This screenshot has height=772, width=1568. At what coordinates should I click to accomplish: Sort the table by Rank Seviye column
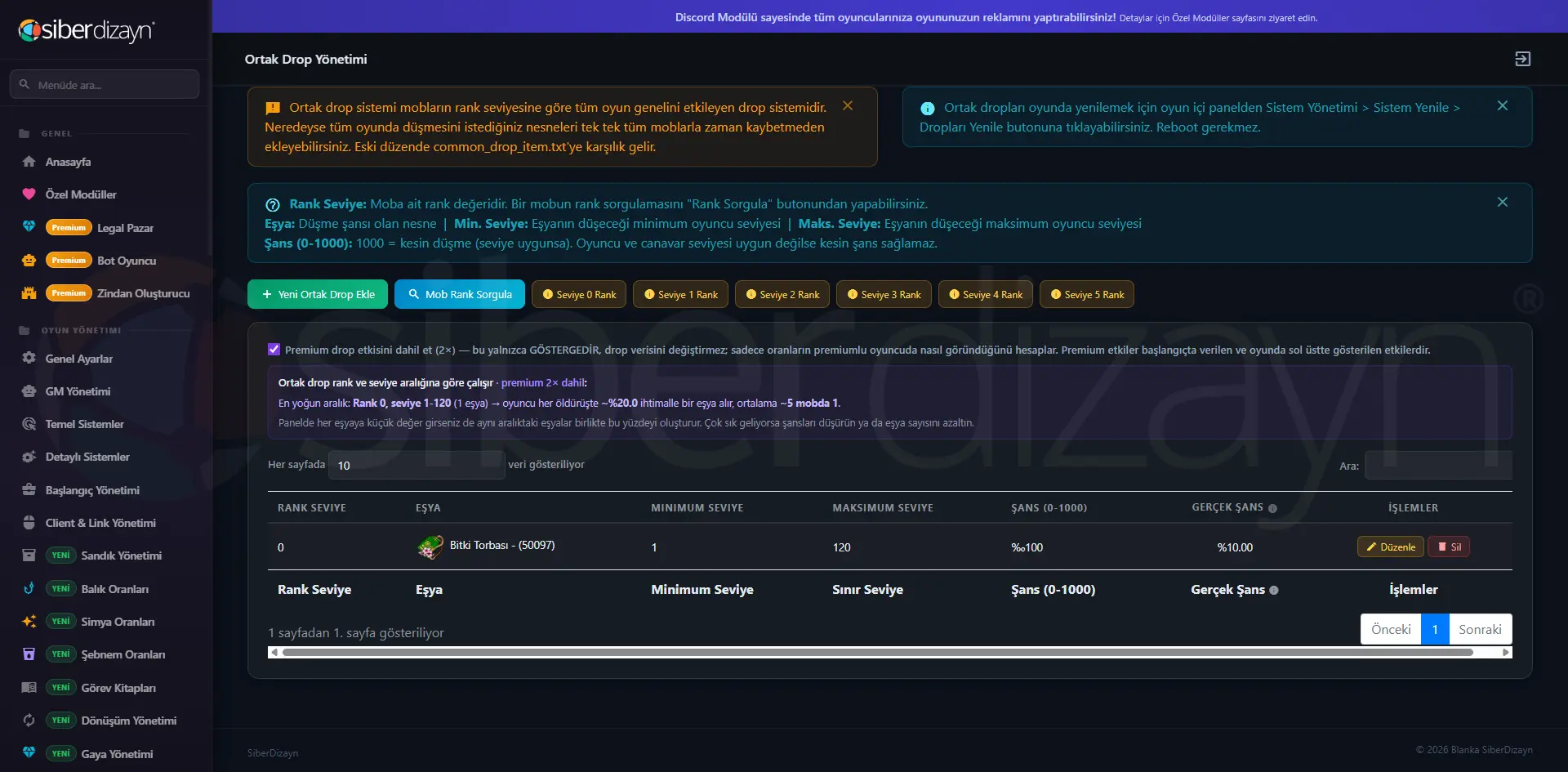[312, 508]
